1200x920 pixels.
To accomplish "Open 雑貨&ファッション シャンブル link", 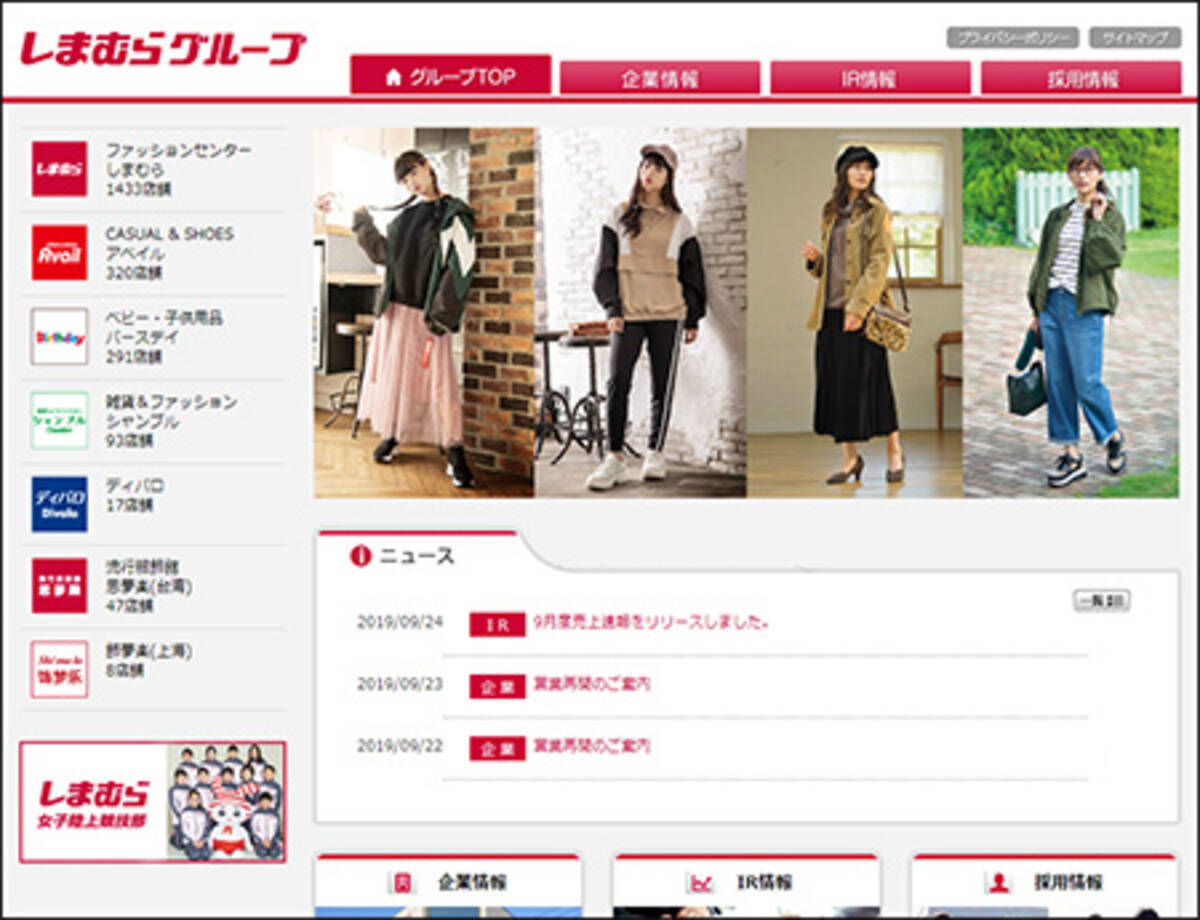I will click(x=171, y=411).
